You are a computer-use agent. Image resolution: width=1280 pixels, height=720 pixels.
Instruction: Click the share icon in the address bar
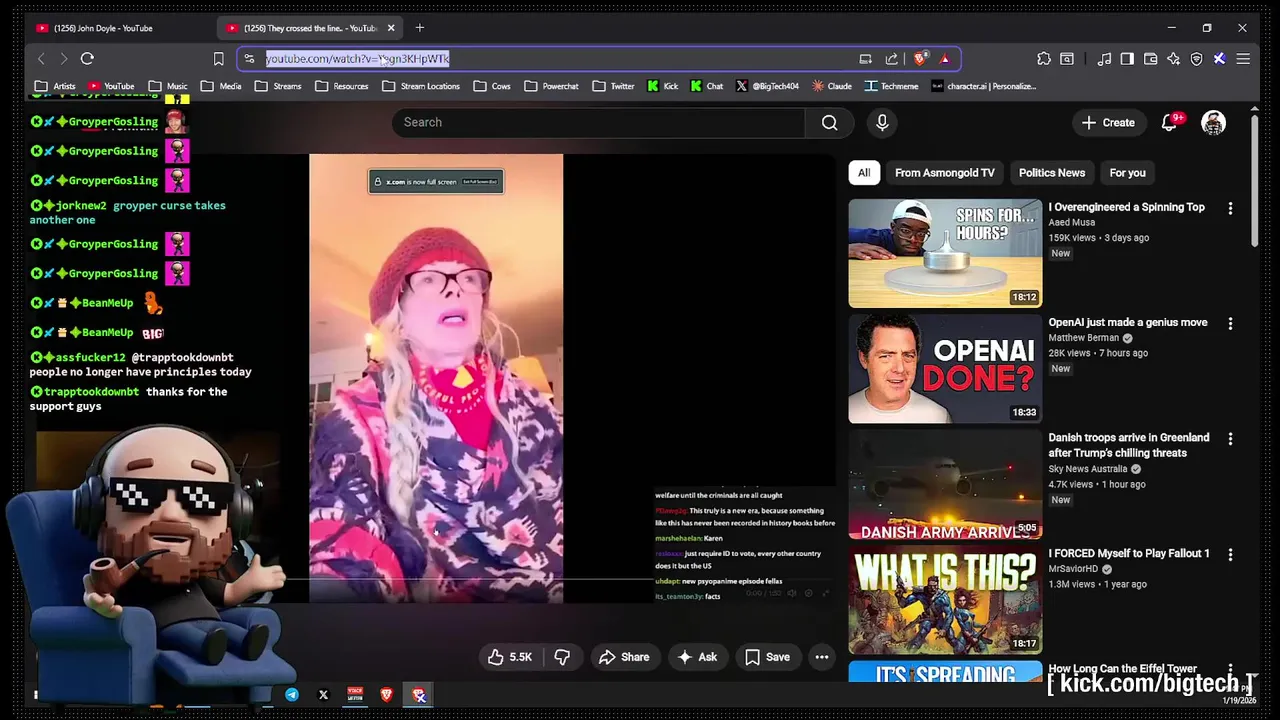click(891, 59)
